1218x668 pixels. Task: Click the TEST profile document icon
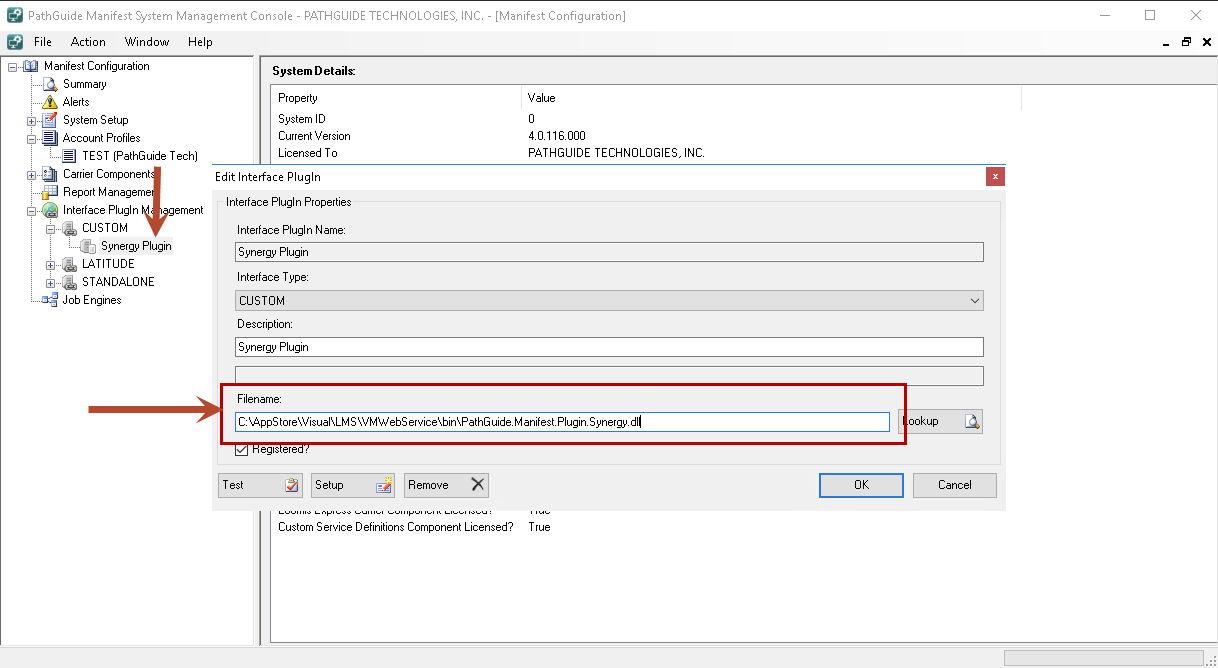pos(70,156)
